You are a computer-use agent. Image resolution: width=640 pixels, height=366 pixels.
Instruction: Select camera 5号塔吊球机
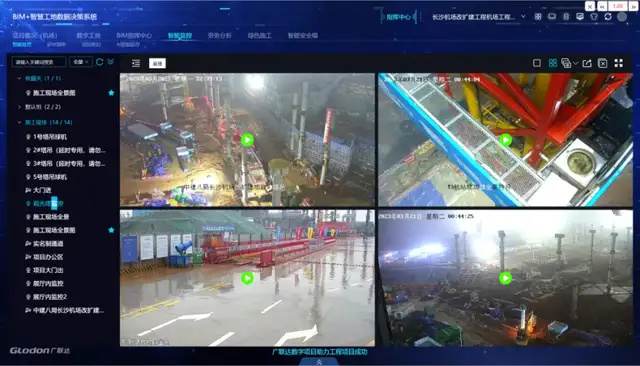pos(49,177)
